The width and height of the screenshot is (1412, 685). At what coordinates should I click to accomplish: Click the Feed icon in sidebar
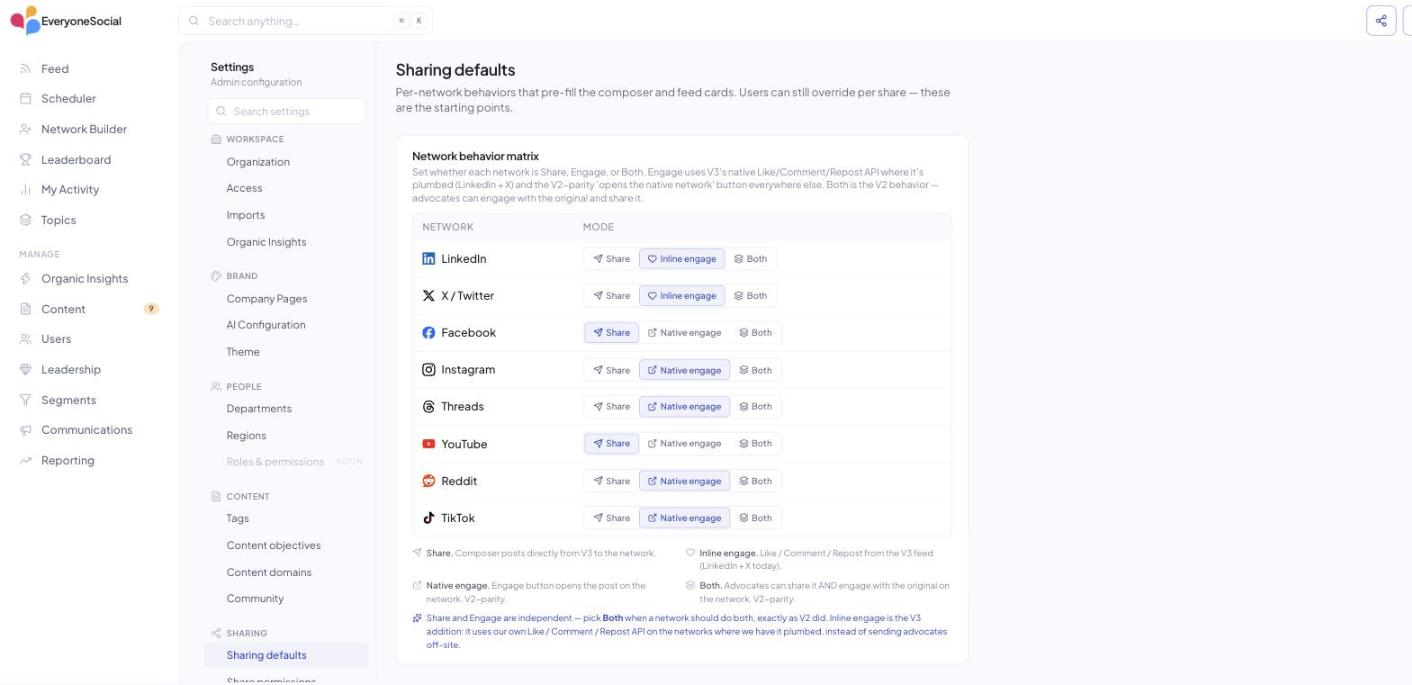tap(26, 69)
